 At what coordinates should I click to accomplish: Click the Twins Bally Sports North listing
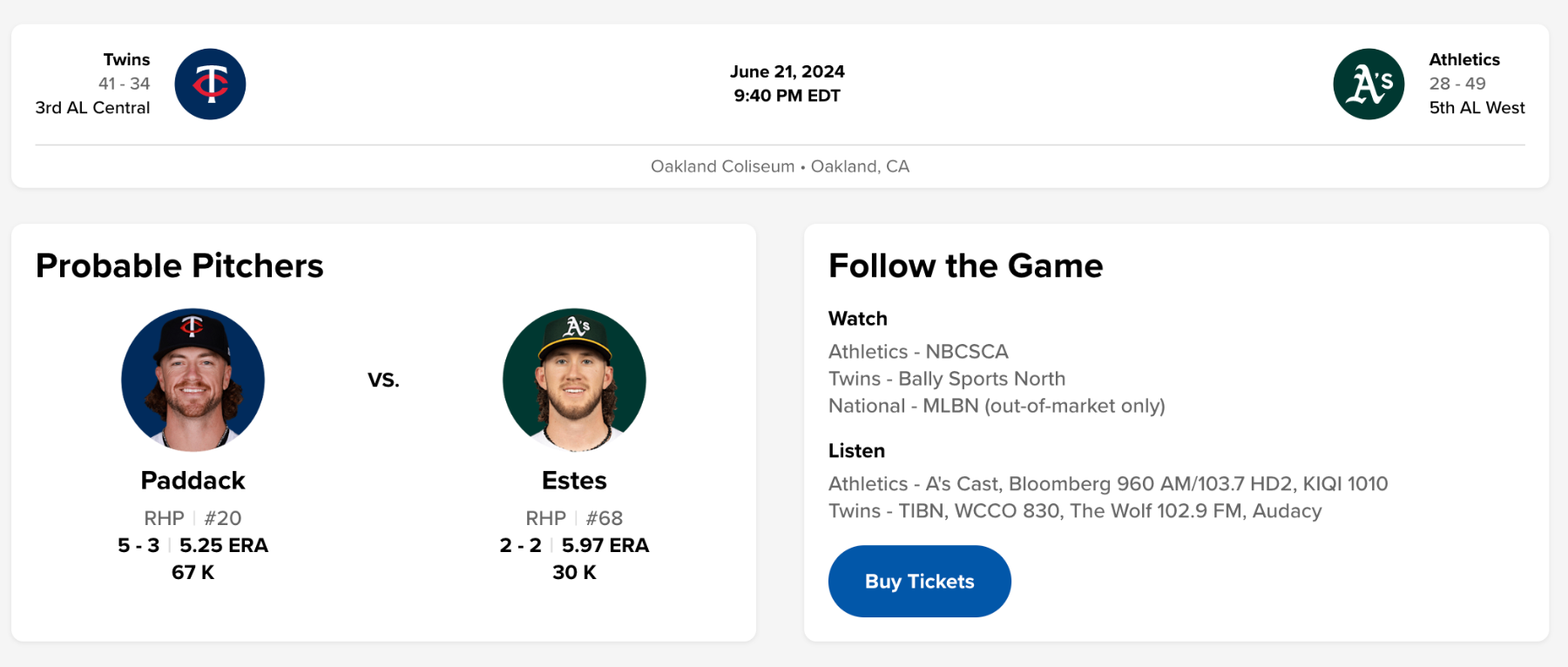point(947,379)
